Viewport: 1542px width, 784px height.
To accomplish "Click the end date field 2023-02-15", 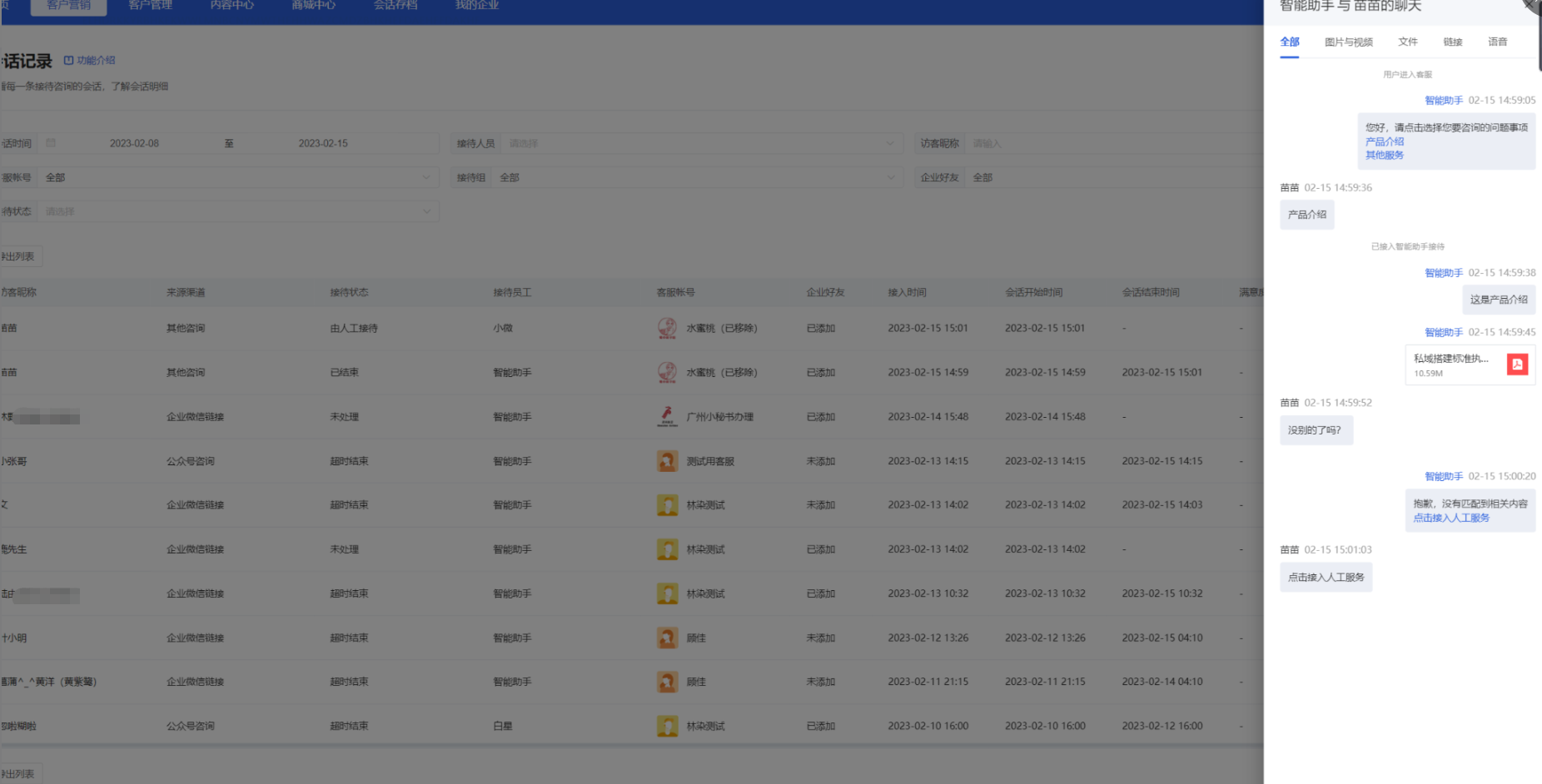I will 323,143.
